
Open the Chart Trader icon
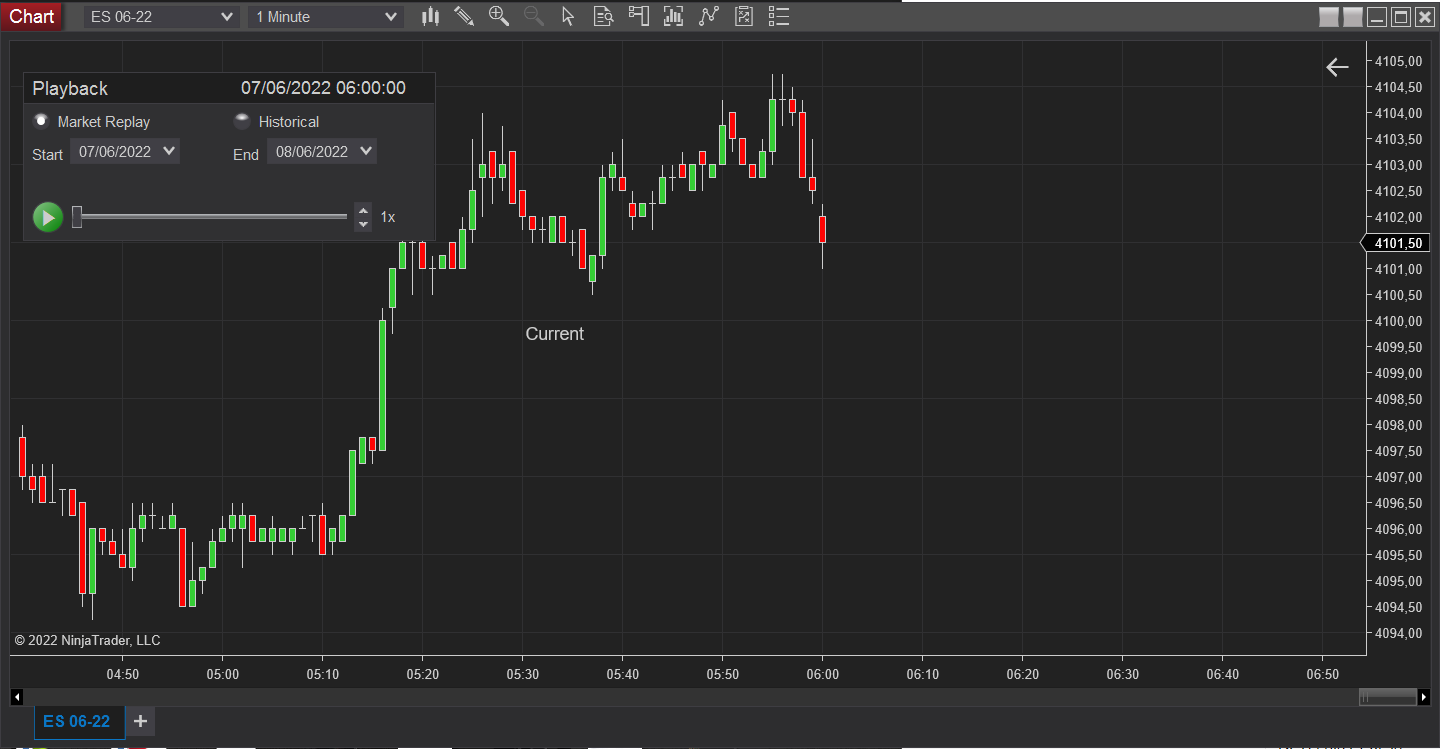[638, 16]
